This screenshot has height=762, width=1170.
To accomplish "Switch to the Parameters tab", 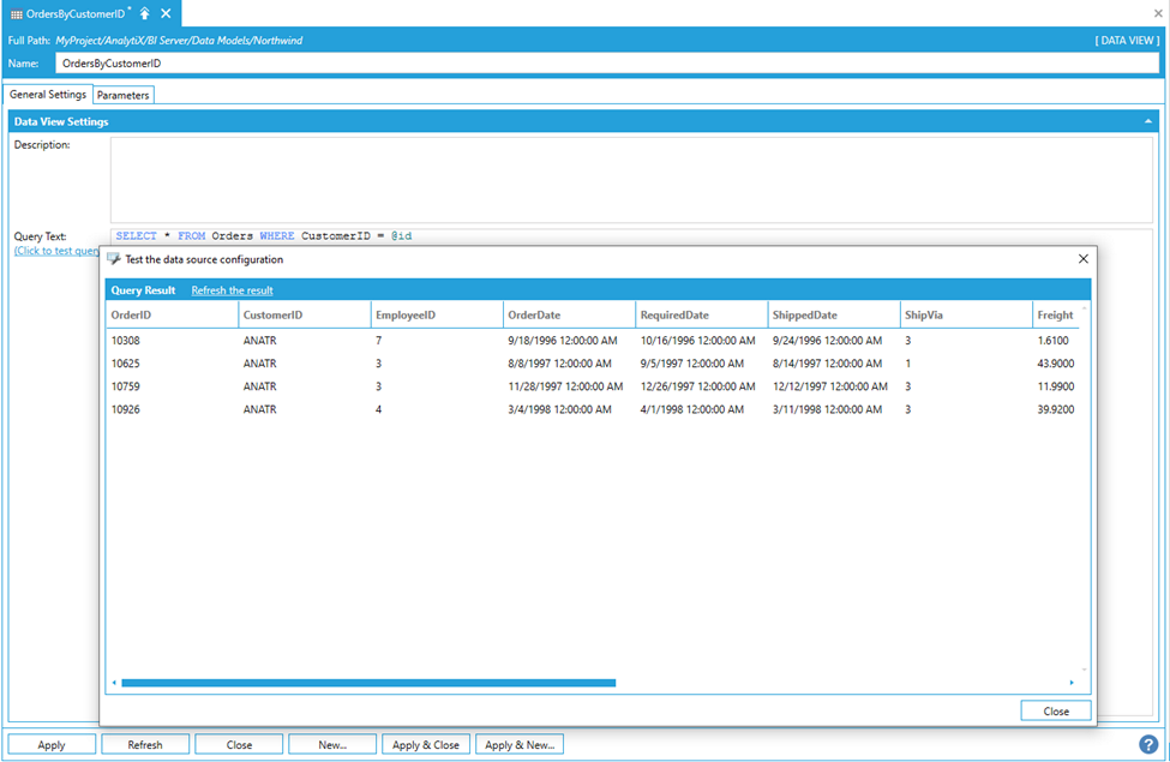I will 123,95.
